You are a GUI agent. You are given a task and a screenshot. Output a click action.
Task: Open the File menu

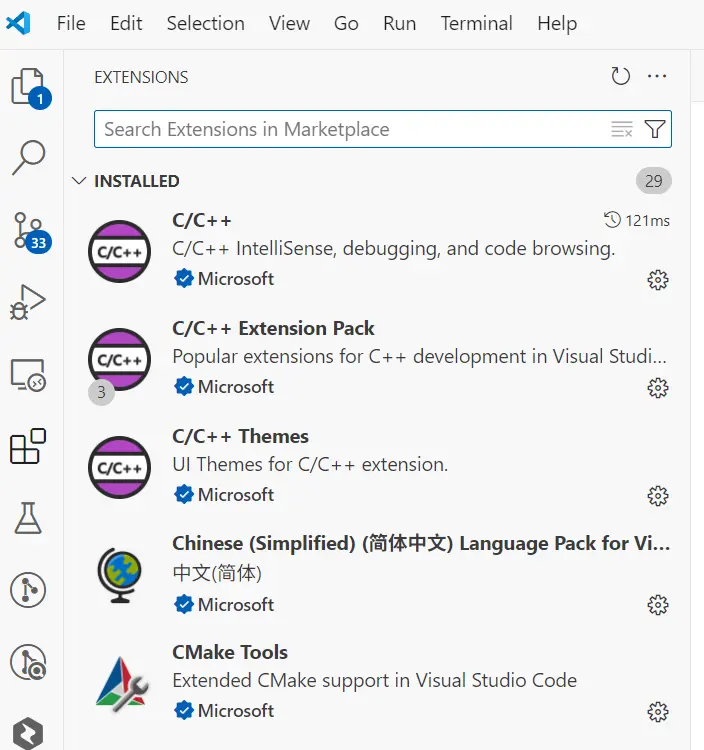point(71,23)
